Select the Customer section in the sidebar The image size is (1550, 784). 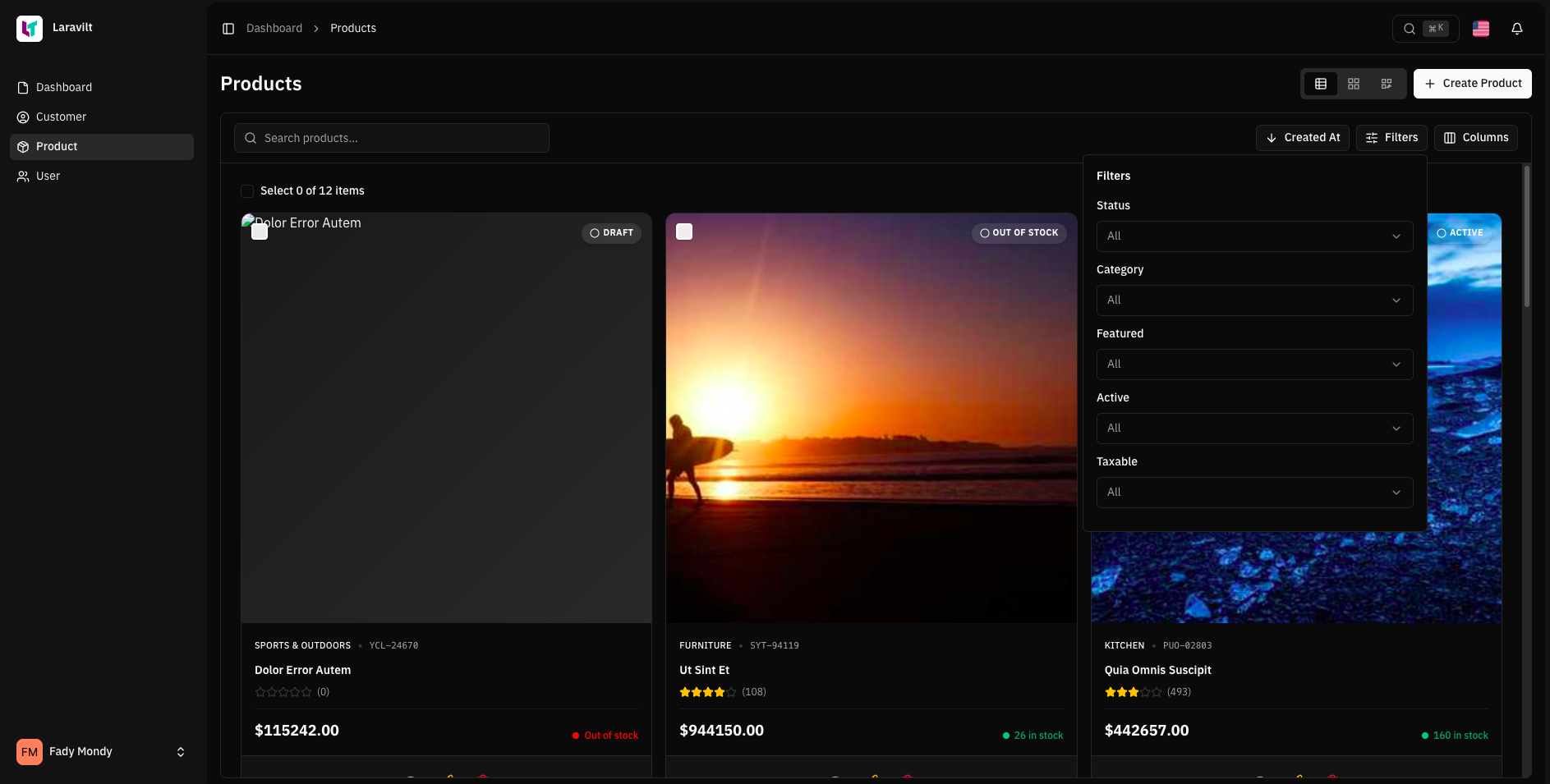[x=61, y=117]
